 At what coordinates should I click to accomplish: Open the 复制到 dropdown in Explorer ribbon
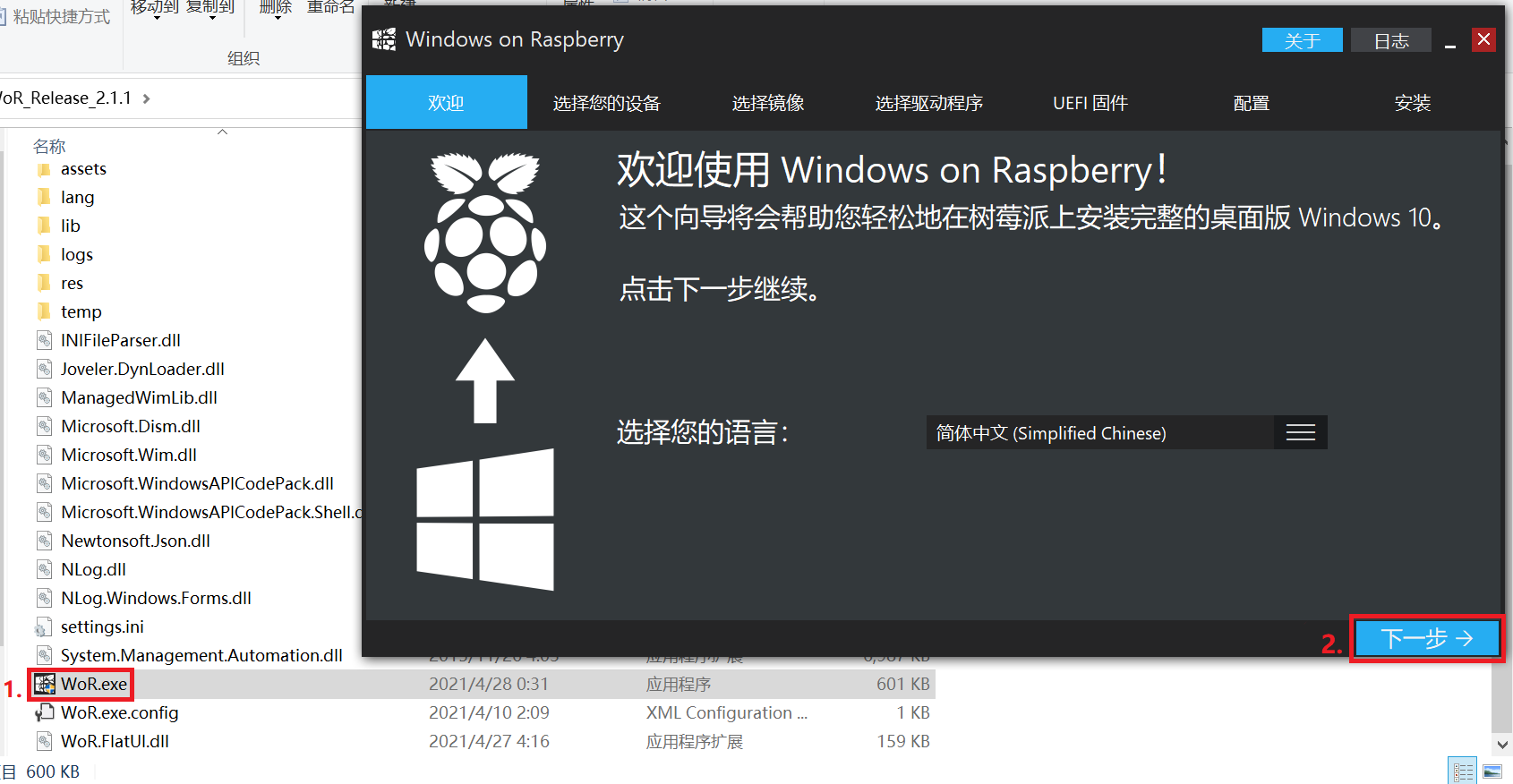tap(212, 18)
